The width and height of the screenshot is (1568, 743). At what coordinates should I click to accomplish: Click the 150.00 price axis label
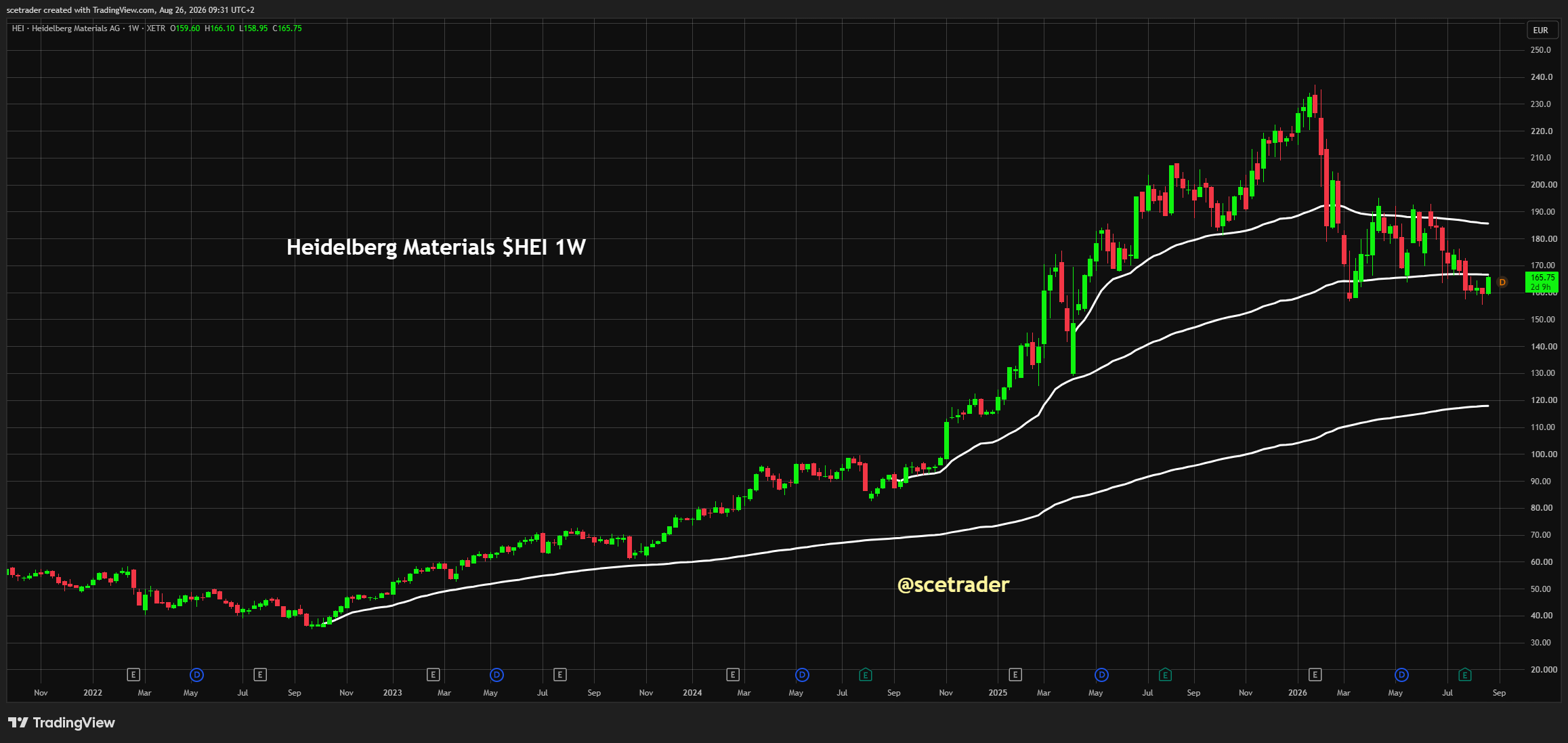(x=1544, y=320)
